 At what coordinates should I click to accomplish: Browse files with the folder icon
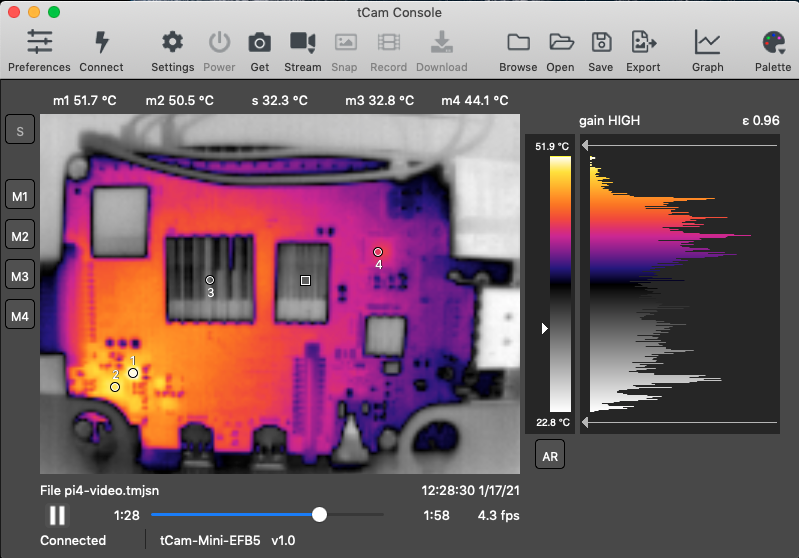(518, 43)
